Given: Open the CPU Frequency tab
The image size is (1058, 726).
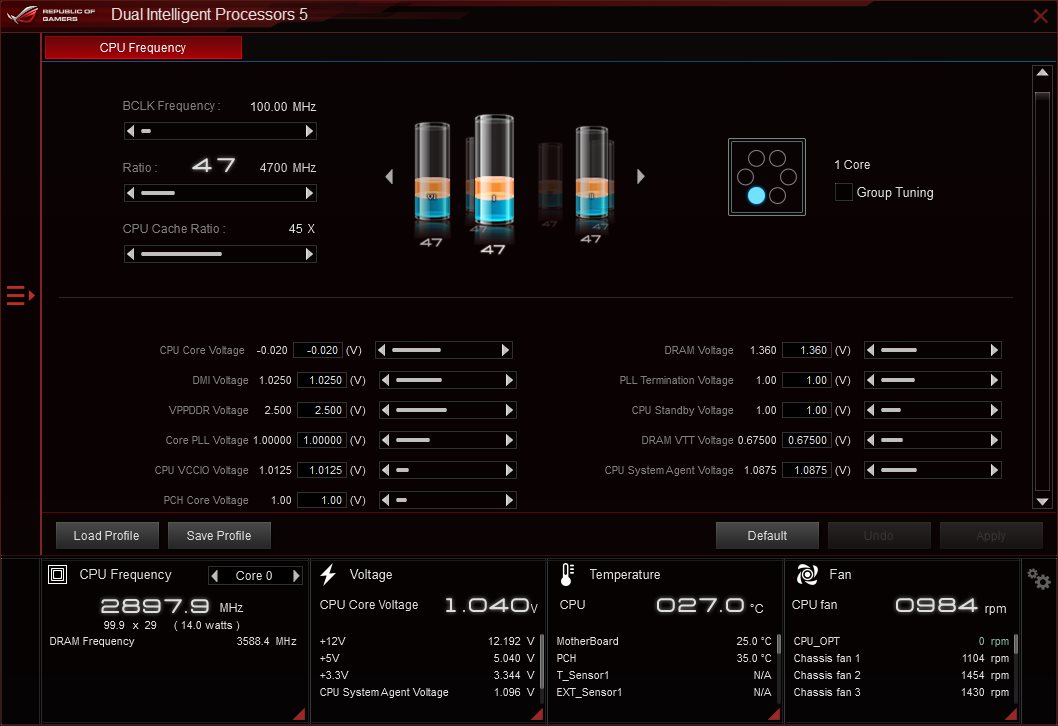Looking at the screenshot, I should point(143,47).
